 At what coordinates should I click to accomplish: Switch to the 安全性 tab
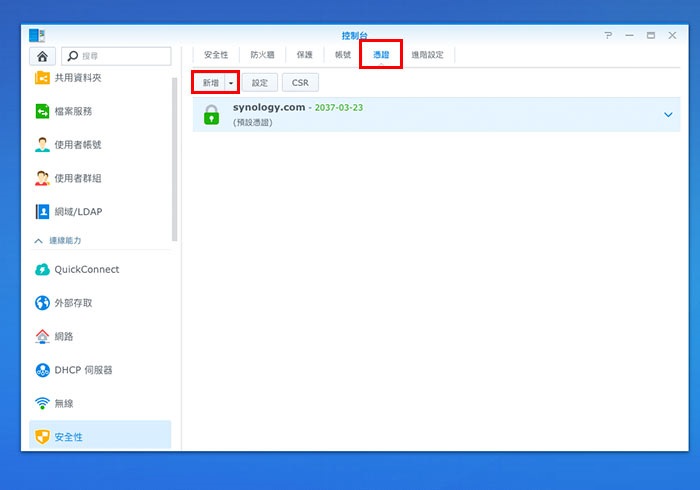point(216,55)
